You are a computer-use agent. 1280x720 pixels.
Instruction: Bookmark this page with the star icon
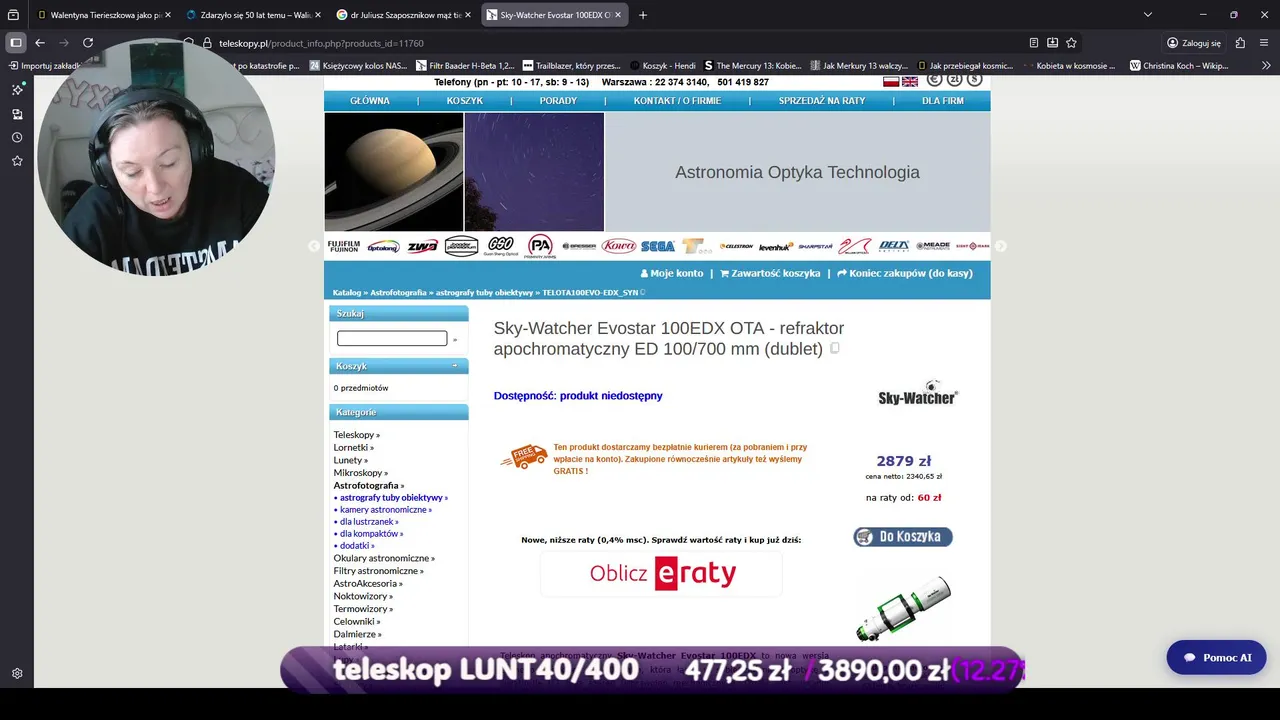(1071, 43)
